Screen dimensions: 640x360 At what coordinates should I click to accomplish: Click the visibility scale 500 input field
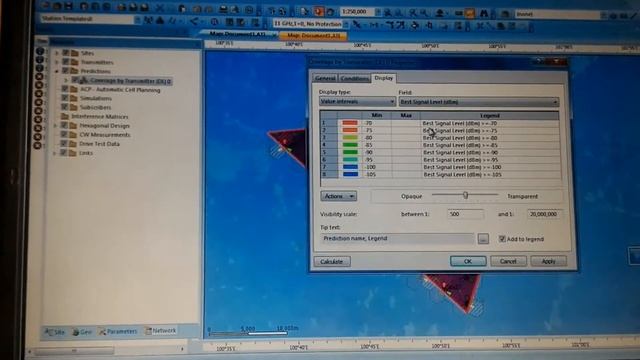point(465,214)
